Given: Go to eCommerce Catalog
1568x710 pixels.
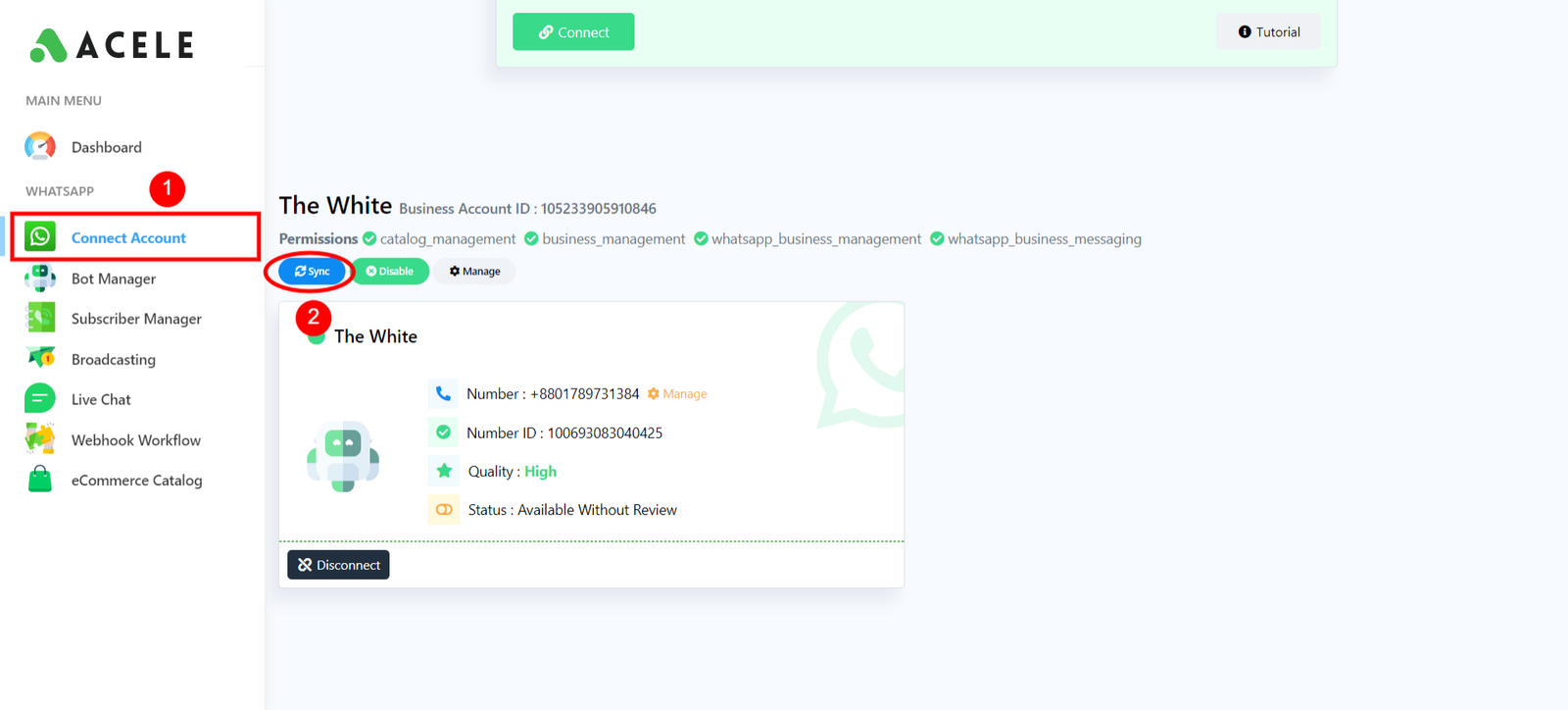Looking at the screenshot, I should (137, 481).
